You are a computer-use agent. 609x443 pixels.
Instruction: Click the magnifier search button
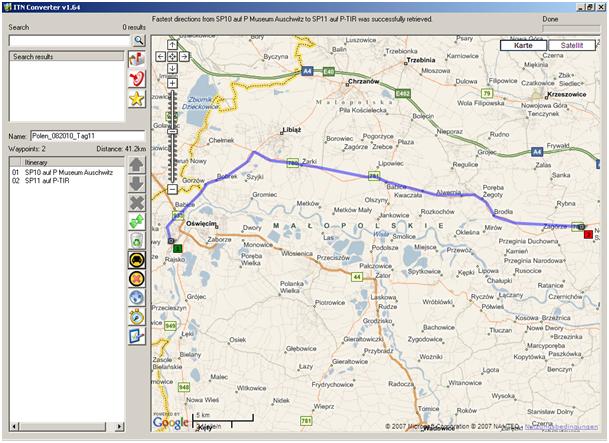tap(139, 40)
